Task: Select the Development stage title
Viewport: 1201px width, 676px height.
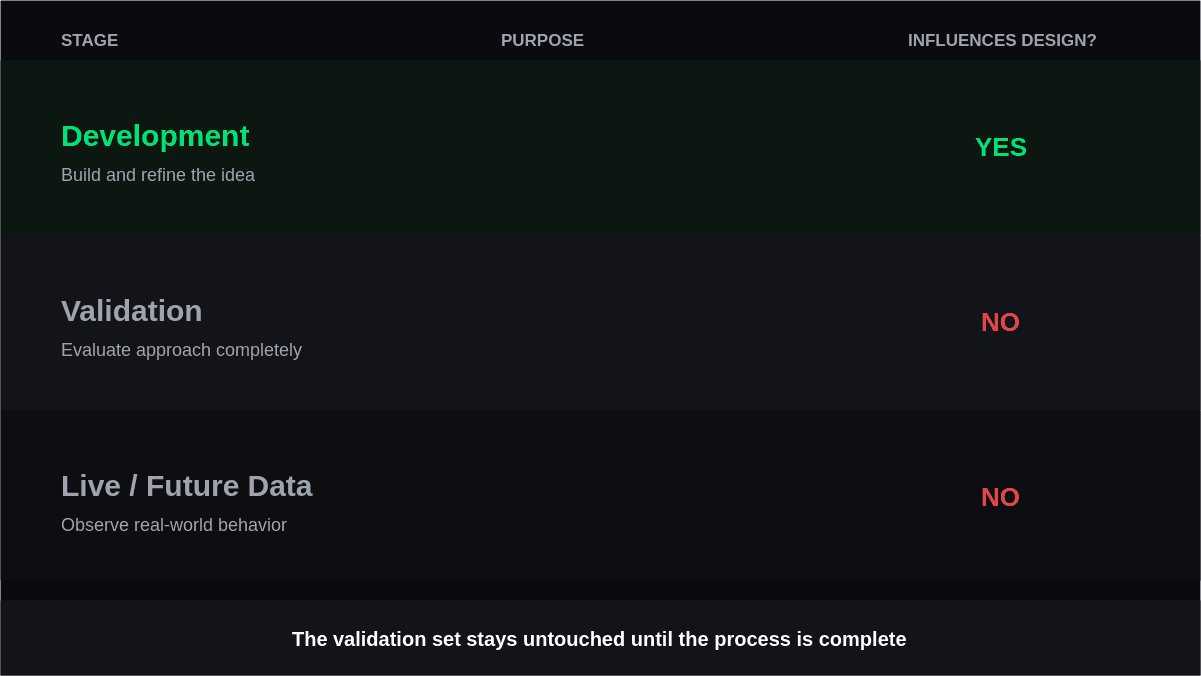Action: (155, 136)
